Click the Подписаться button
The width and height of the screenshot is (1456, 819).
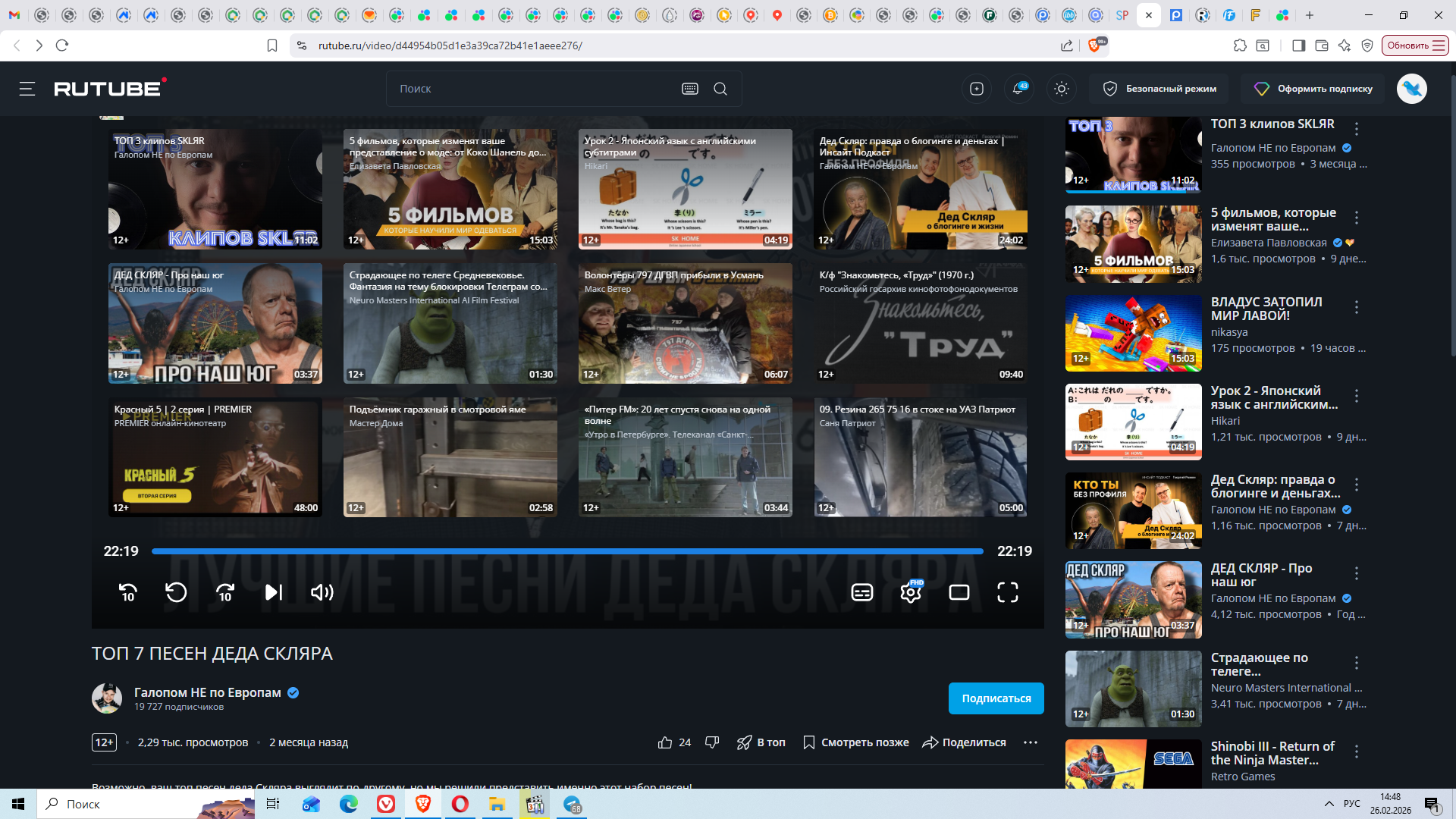click(x=996, y=698)
